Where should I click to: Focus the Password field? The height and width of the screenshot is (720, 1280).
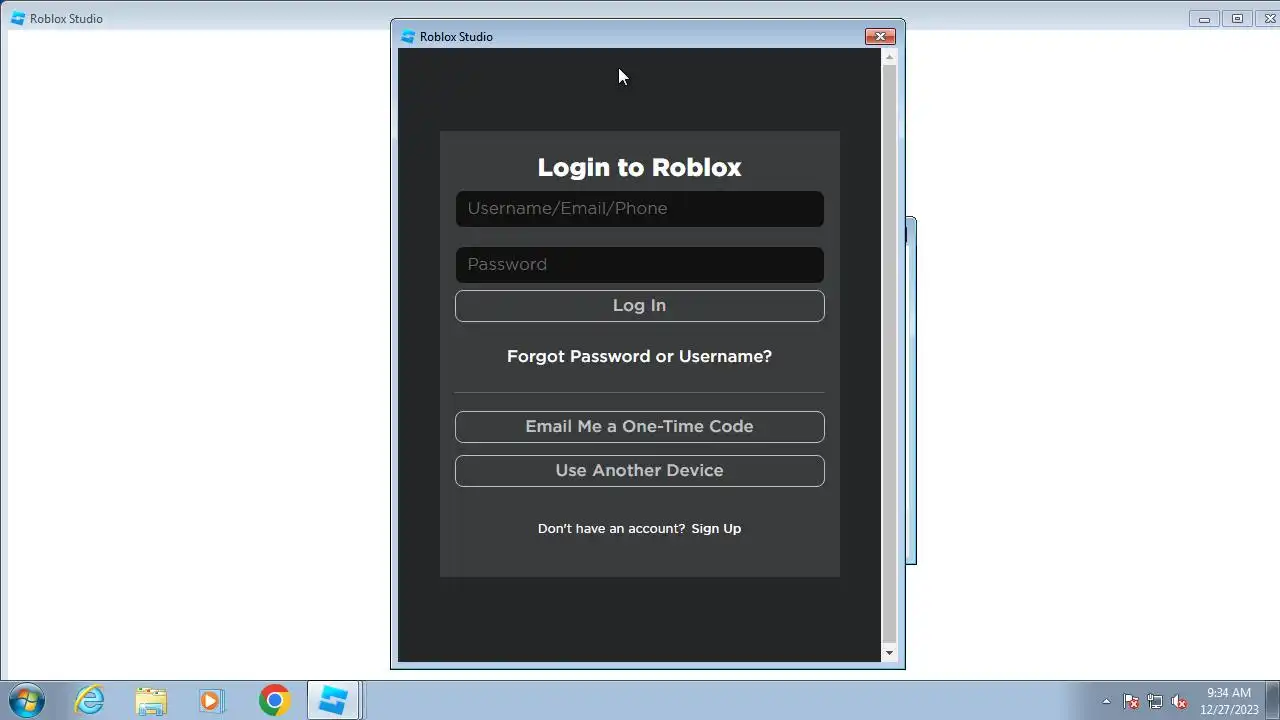point(639,265)
